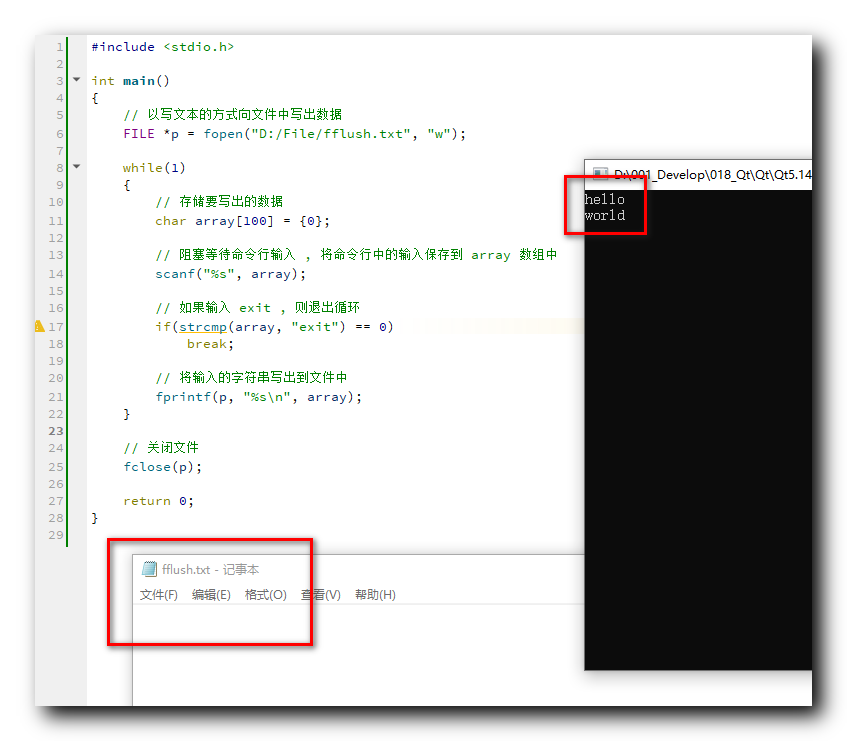Click the warning icon beside line 17
This screenshot has width=847, height=741.
pyautogui.click(x=39, y=326)
